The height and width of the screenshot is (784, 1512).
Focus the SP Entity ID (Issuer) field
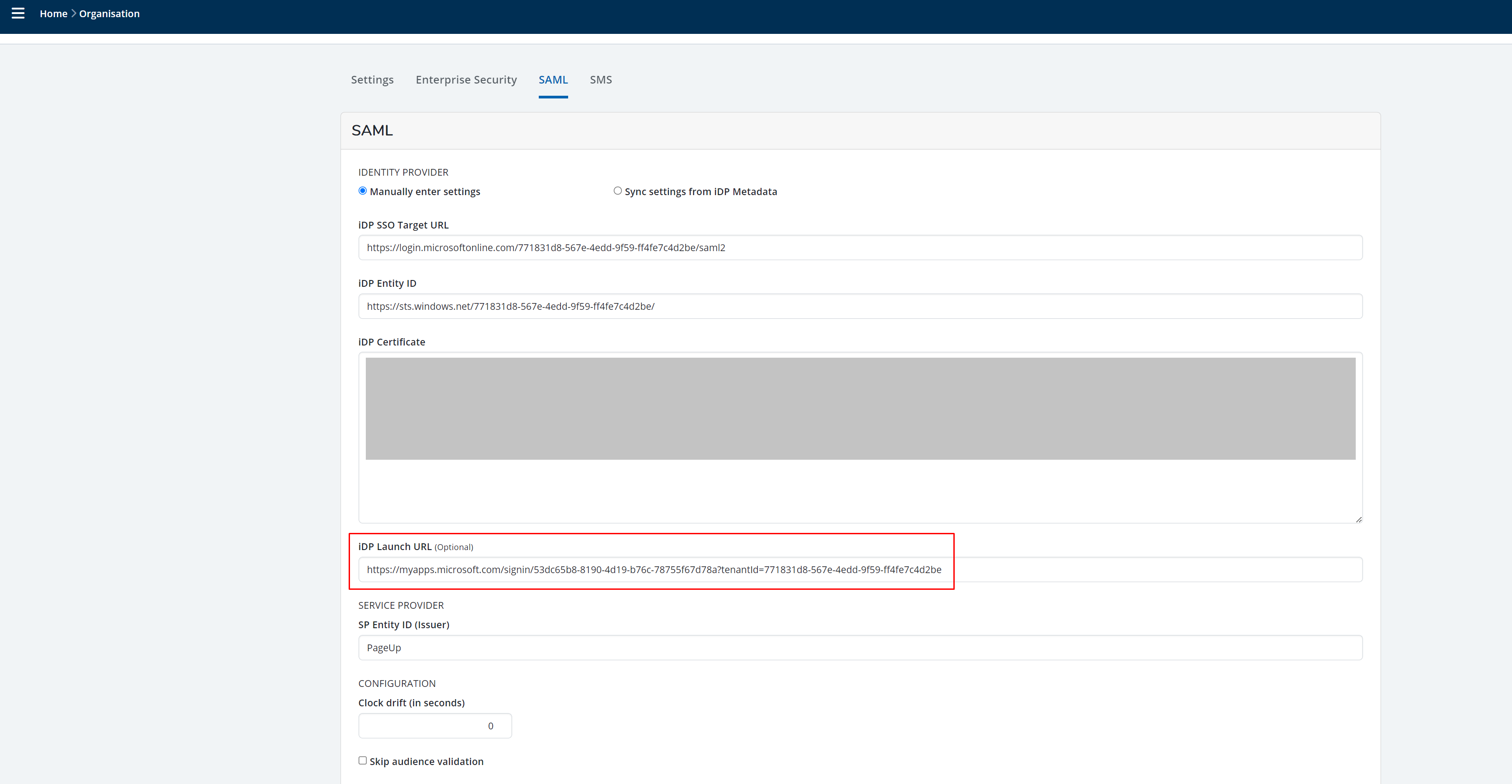[860, 648]
